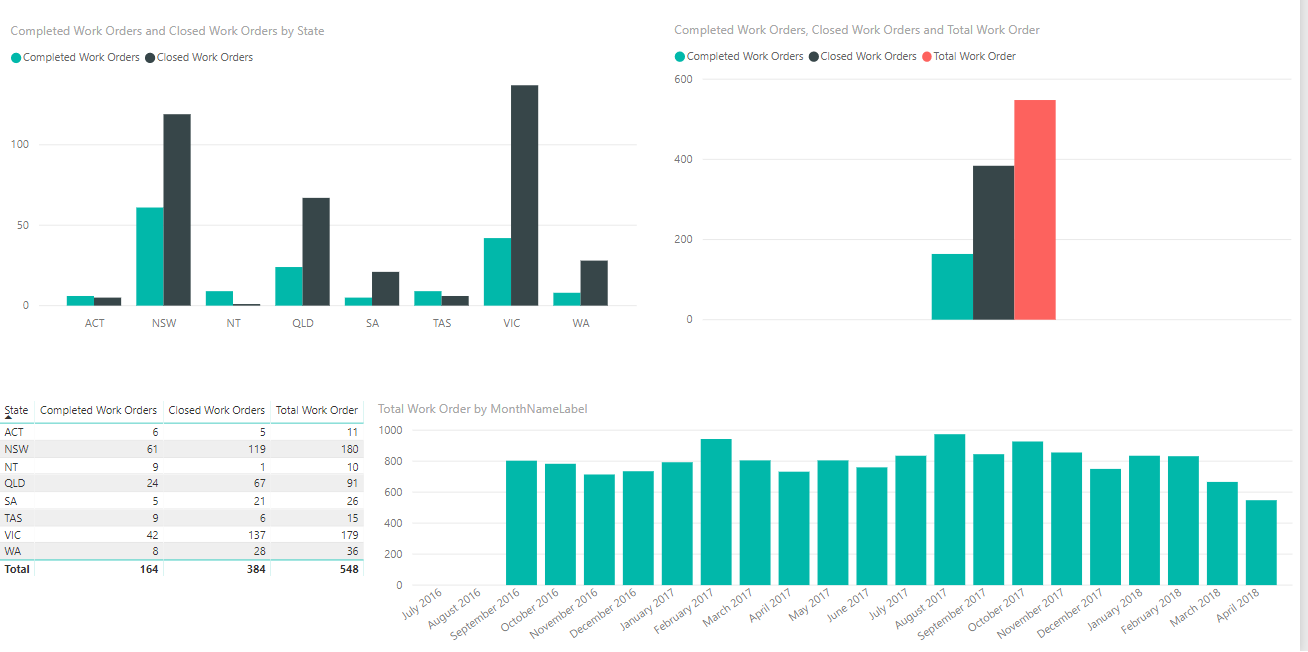Viewport: 1308px width, 652px height.
Task: Click the teal Completed Work Orders total bar
Action: [952, 287]
